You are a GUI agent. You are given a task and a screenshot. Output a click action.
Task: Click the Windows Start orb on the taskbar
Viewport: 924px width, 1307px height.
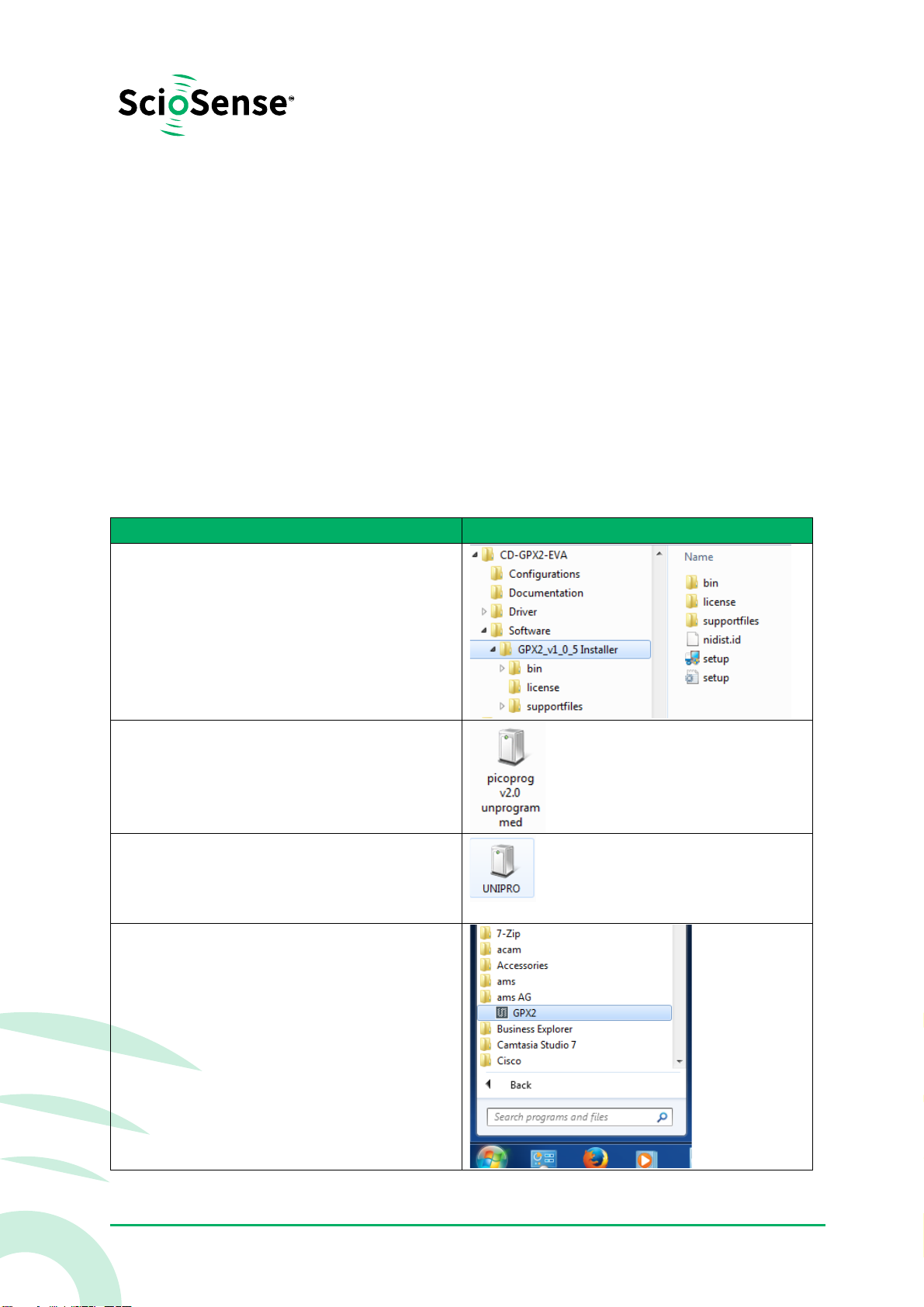pos(491,1157)
